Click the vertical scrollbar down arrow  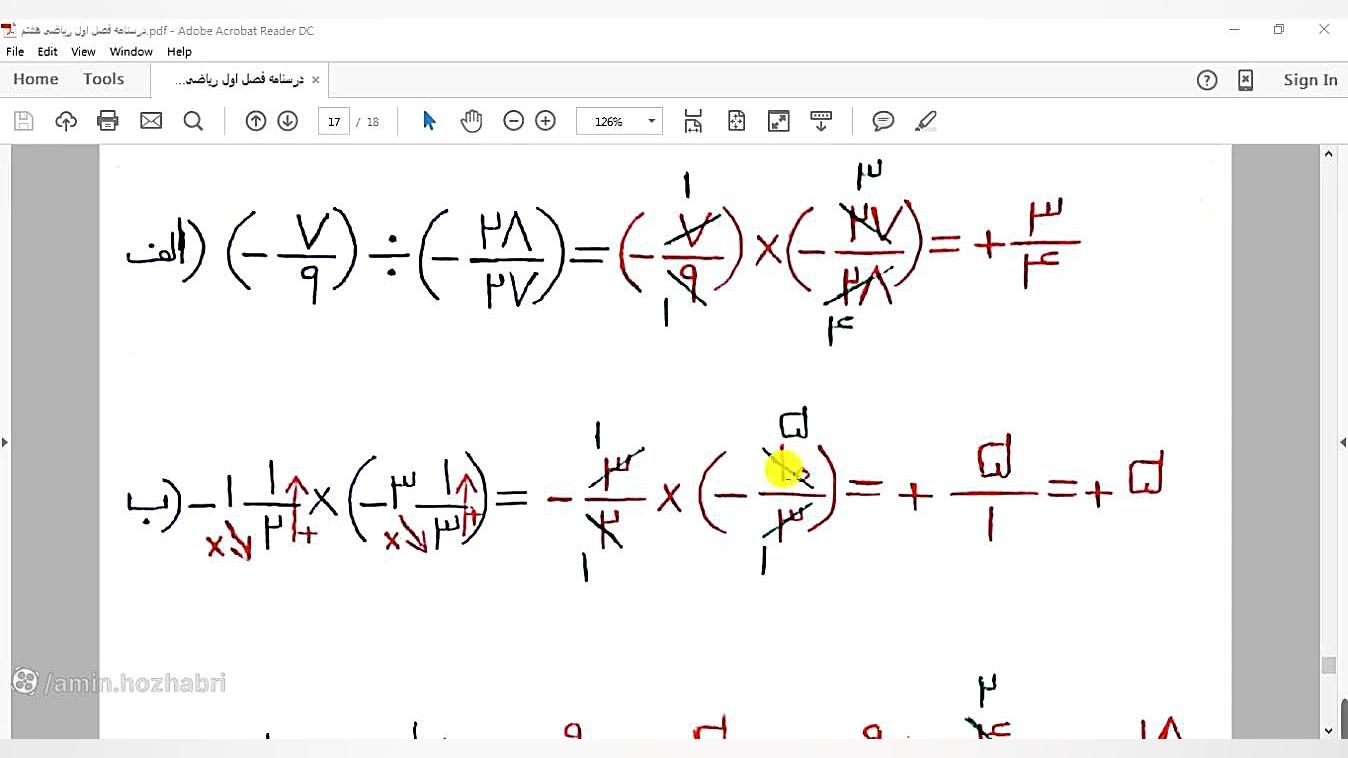(x=1328, y=730)
